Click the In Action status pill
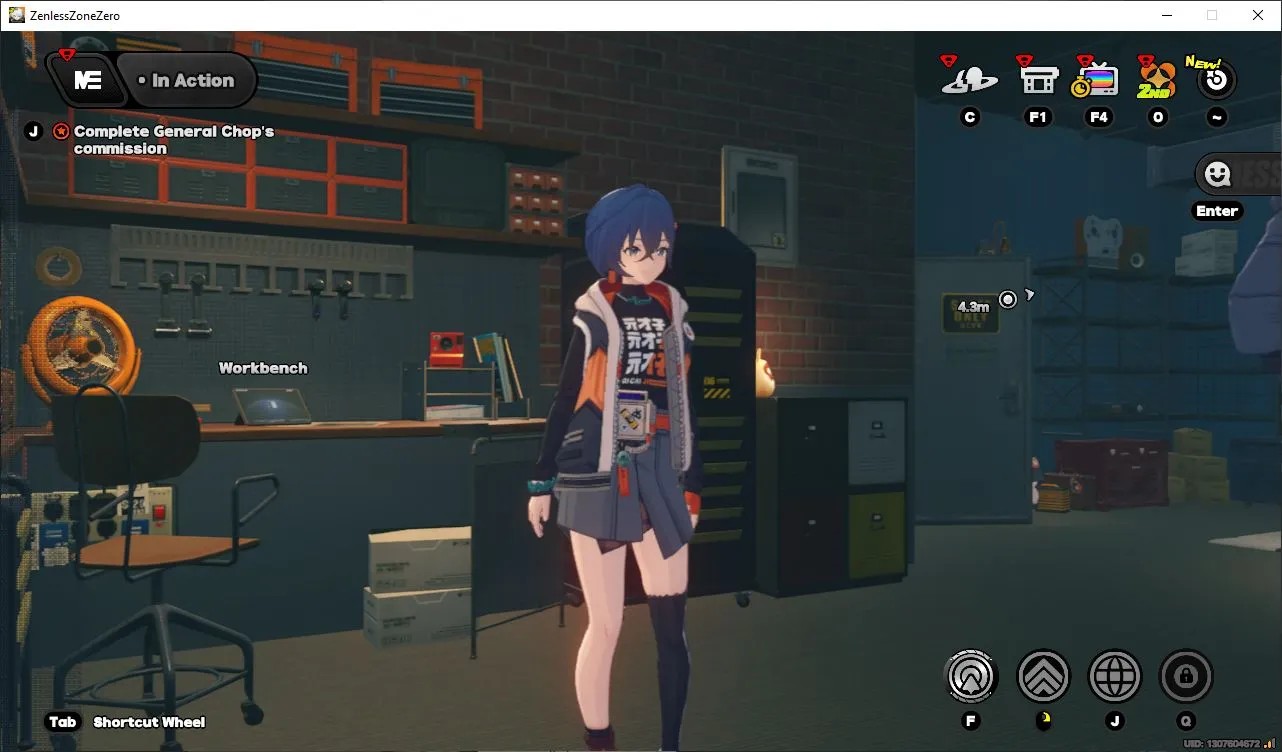The width and height of the screenshot is (1282, 752). [187, 81]
